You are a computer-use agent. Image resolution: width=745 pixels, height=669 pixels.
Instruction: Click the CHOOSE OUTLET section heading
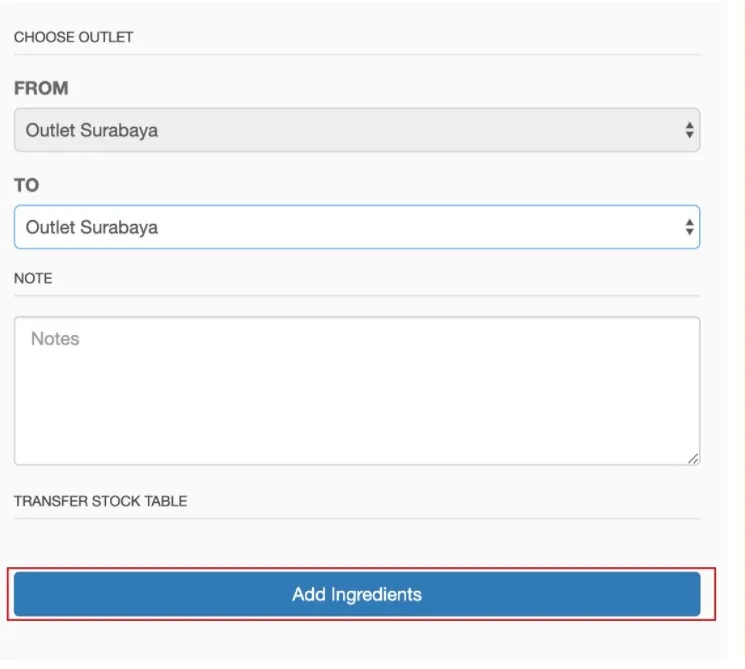(73, 37)
